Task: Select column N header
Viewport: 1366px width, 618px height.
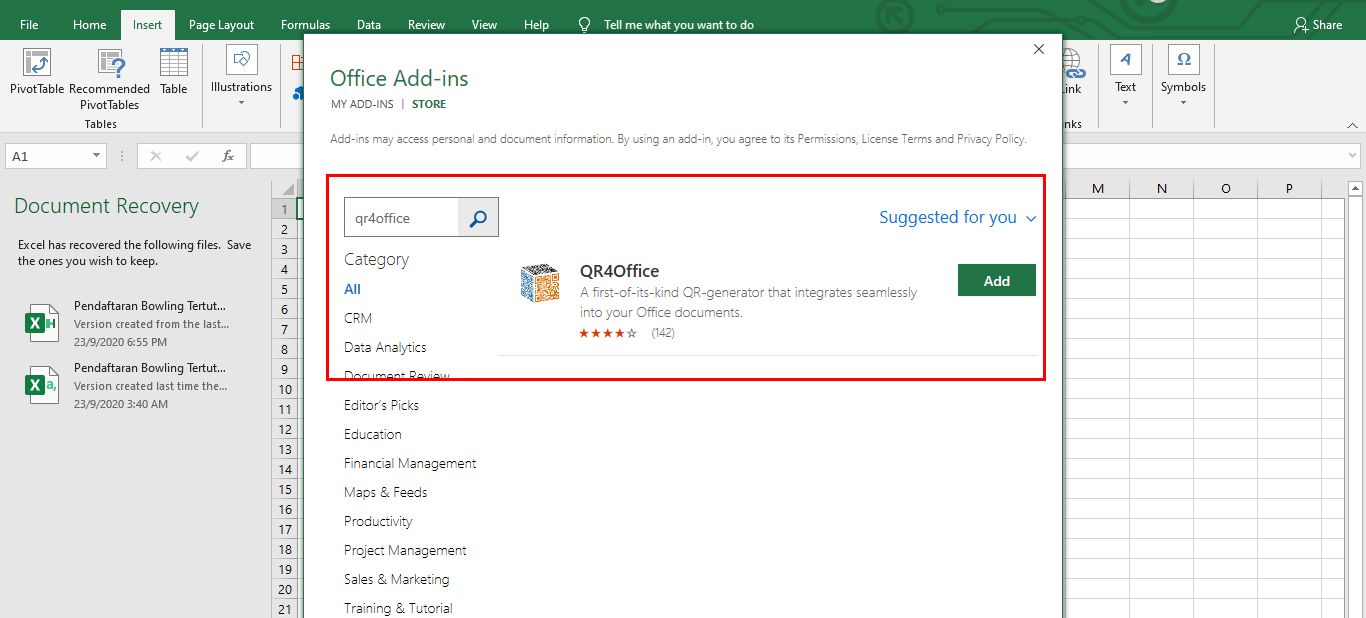Action: (x=1161, y=188)
